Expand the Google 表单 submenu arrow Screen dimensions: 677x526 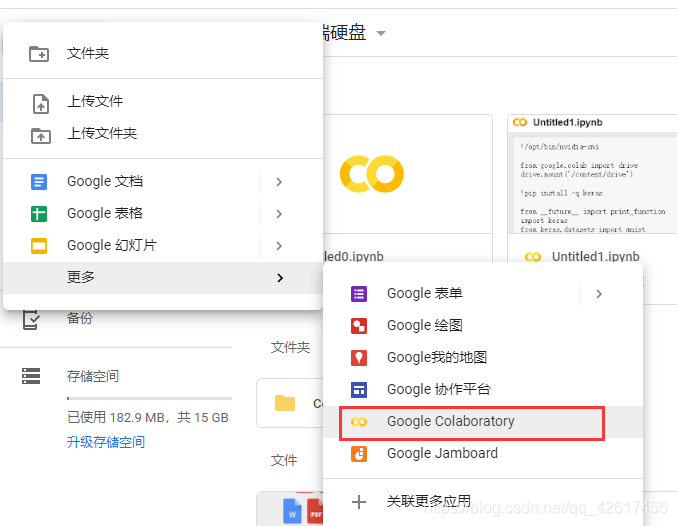599,294
